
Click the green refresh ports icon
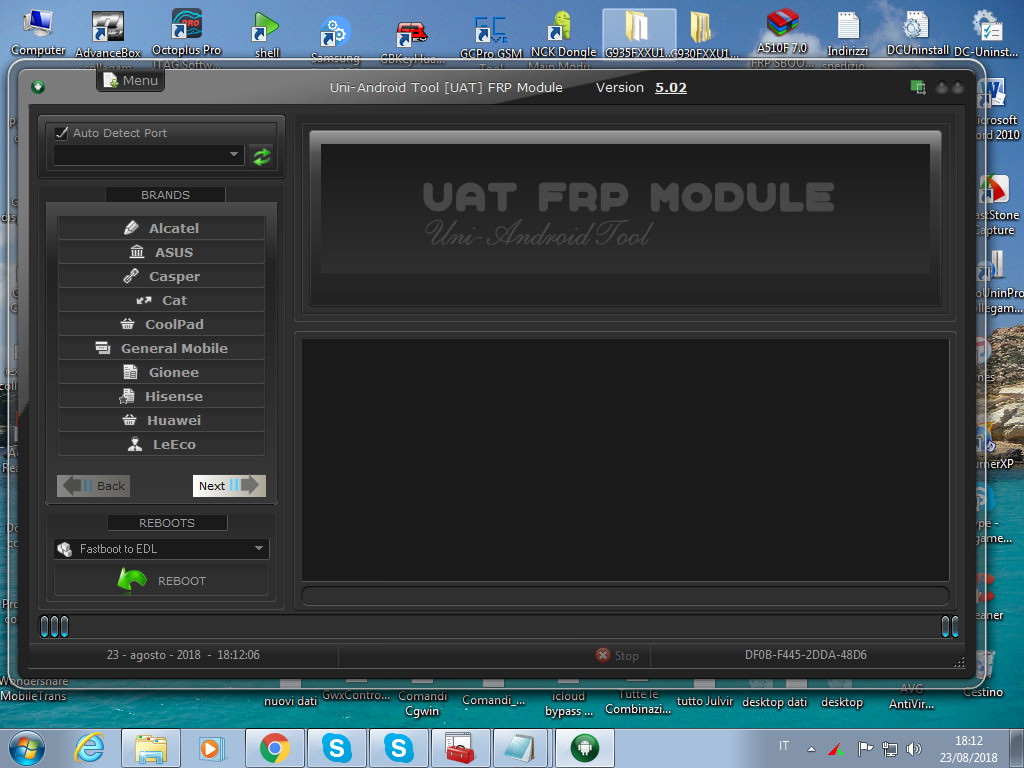click(x=262, y=156)
